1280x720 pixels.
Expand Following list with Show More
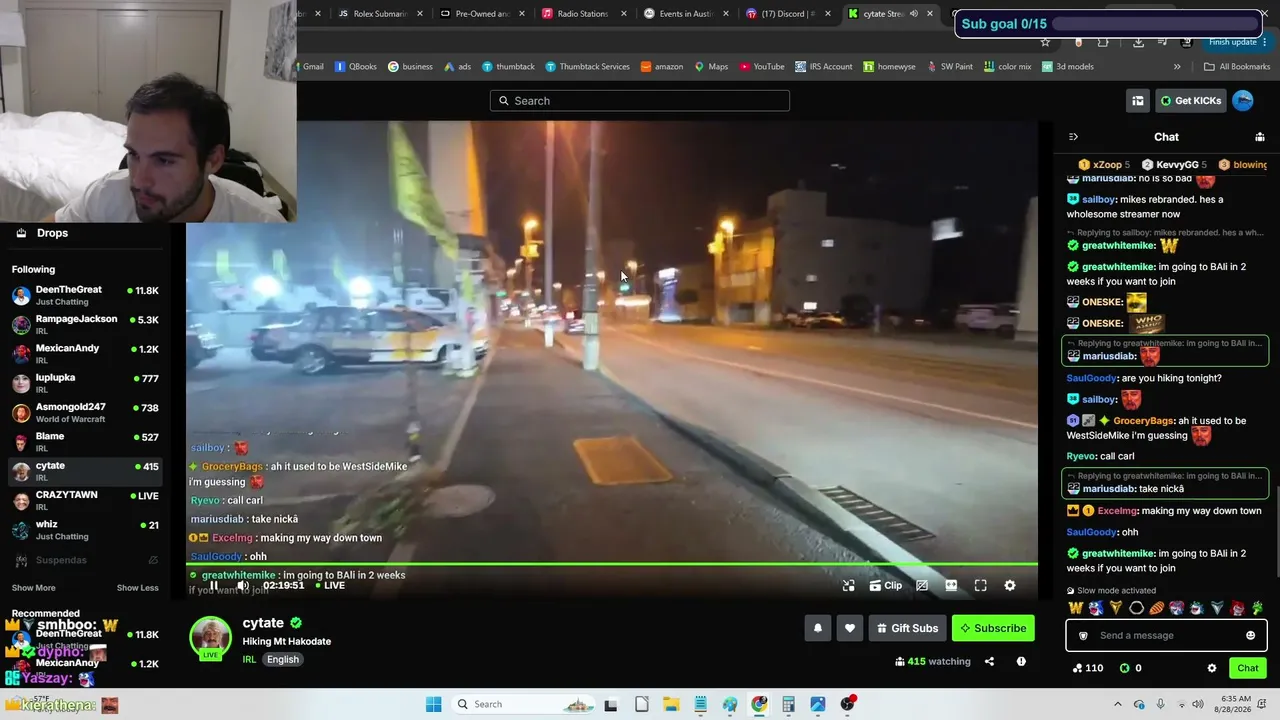tap(34, 588)
